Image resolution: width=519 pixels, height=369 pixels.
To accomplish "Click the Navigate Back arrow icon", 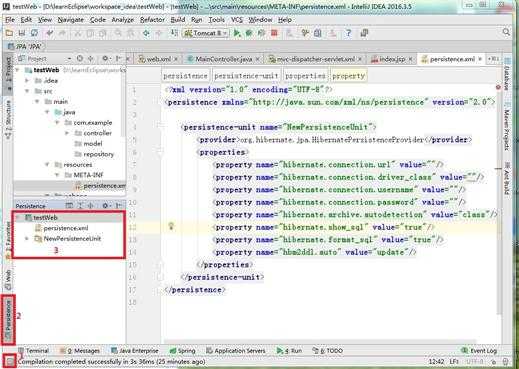I will pos(146,33).
